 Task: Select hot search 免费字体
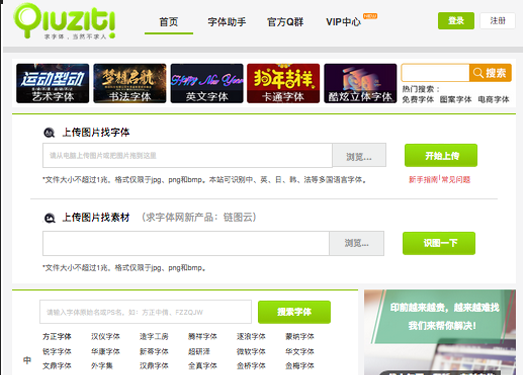click(418, 99)
